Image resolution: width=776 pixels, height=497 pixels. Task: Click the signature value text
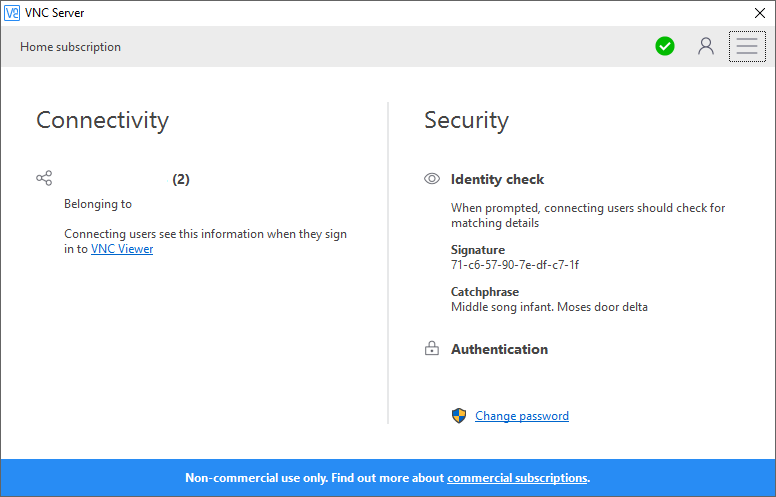[x=515, y=265]
